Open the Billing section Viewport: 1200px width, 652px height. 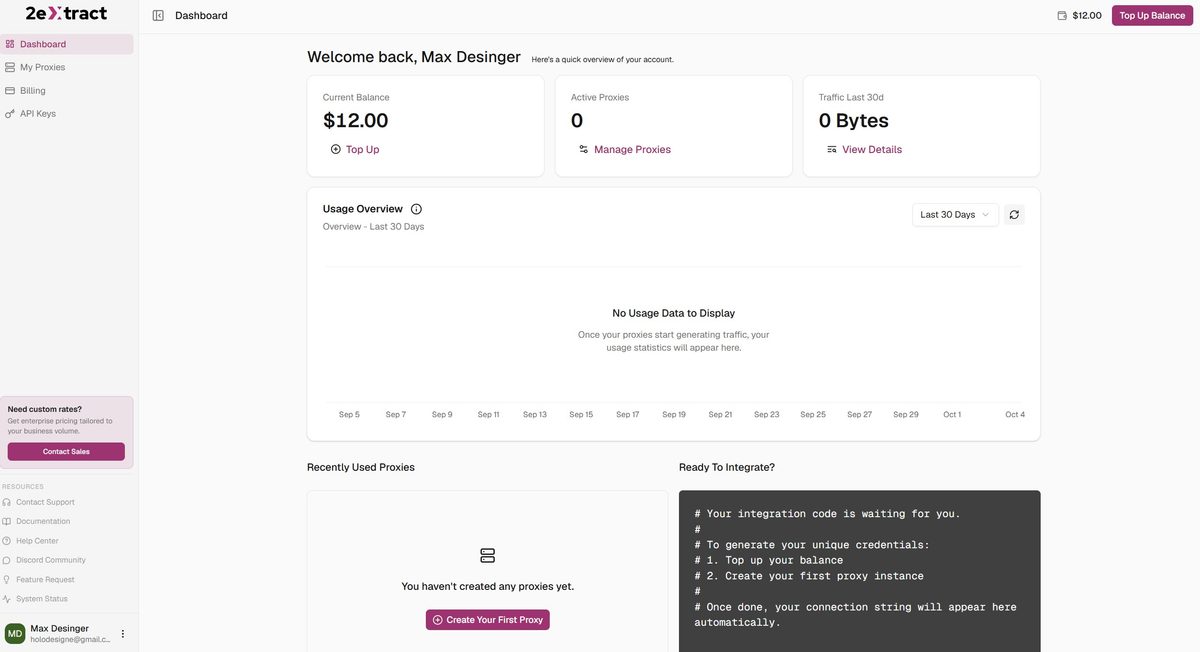tap(67, 90)
